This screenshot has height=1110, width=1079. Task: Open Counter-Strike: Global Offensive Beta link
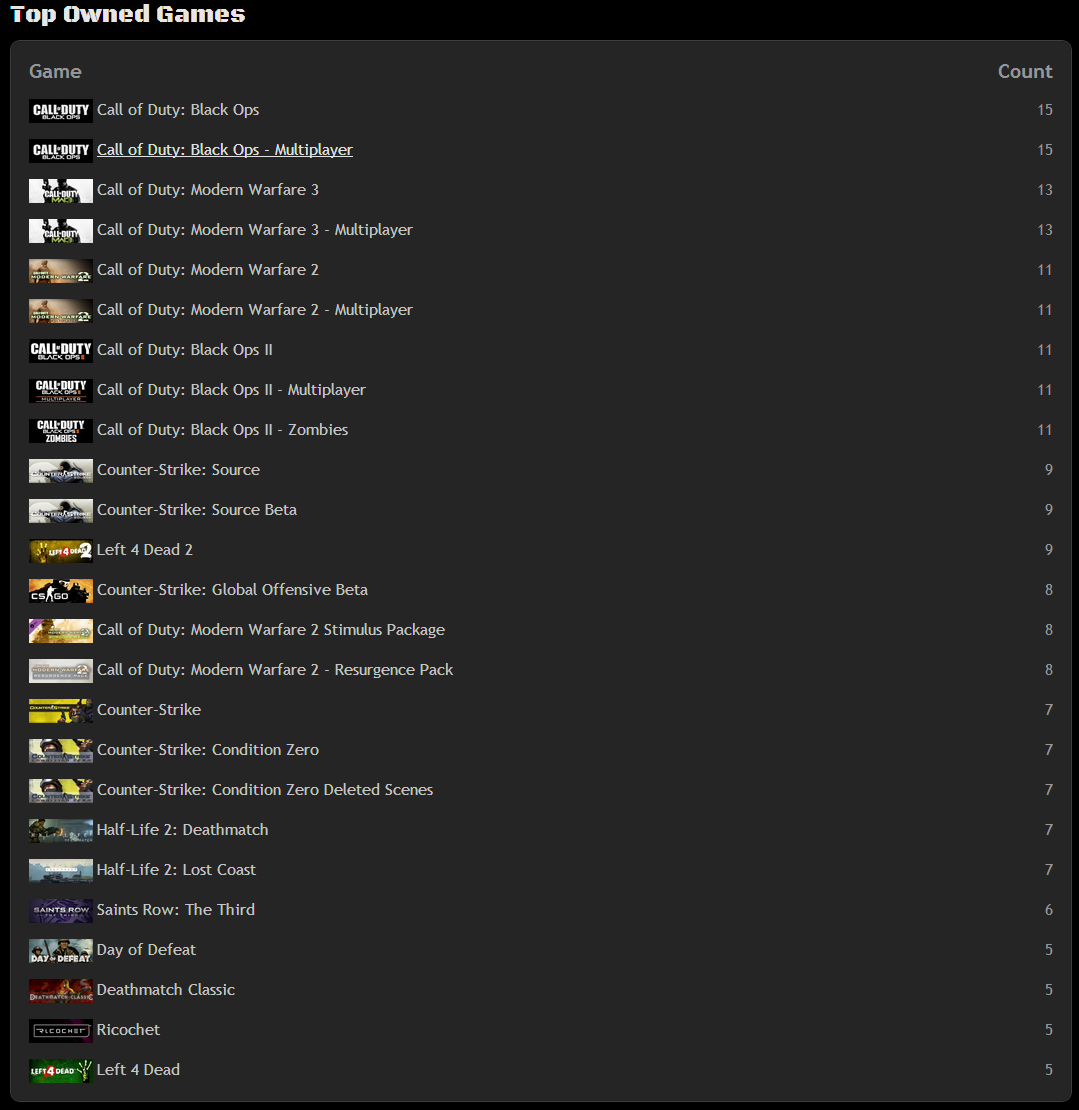(232, 590)
